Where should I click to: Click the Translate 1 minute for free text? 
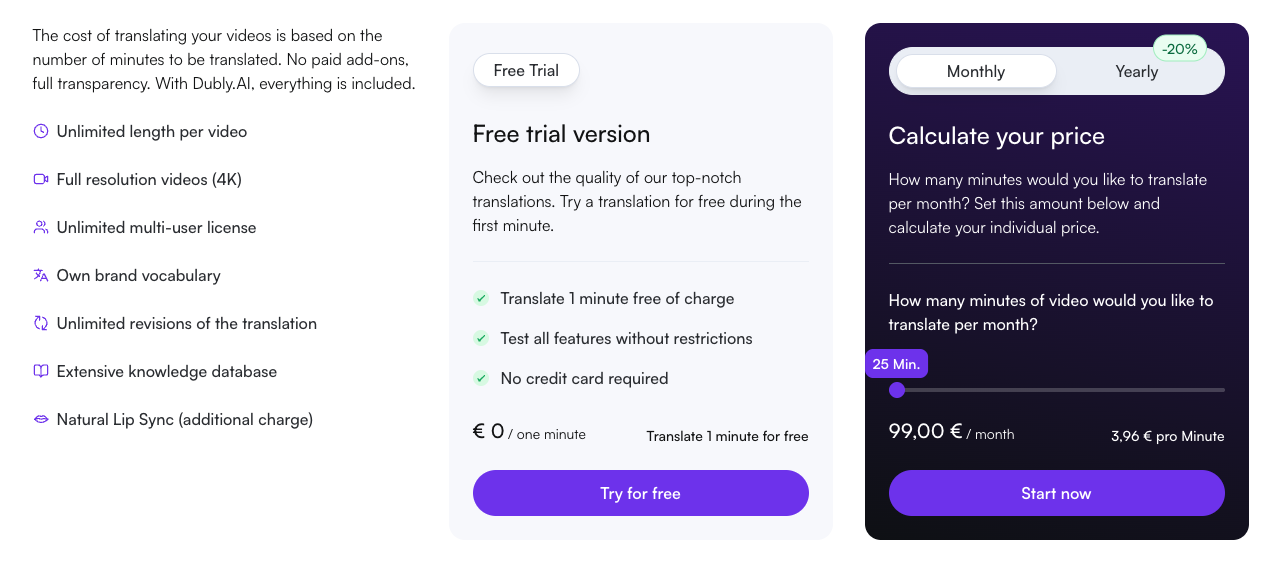[727, 436]
